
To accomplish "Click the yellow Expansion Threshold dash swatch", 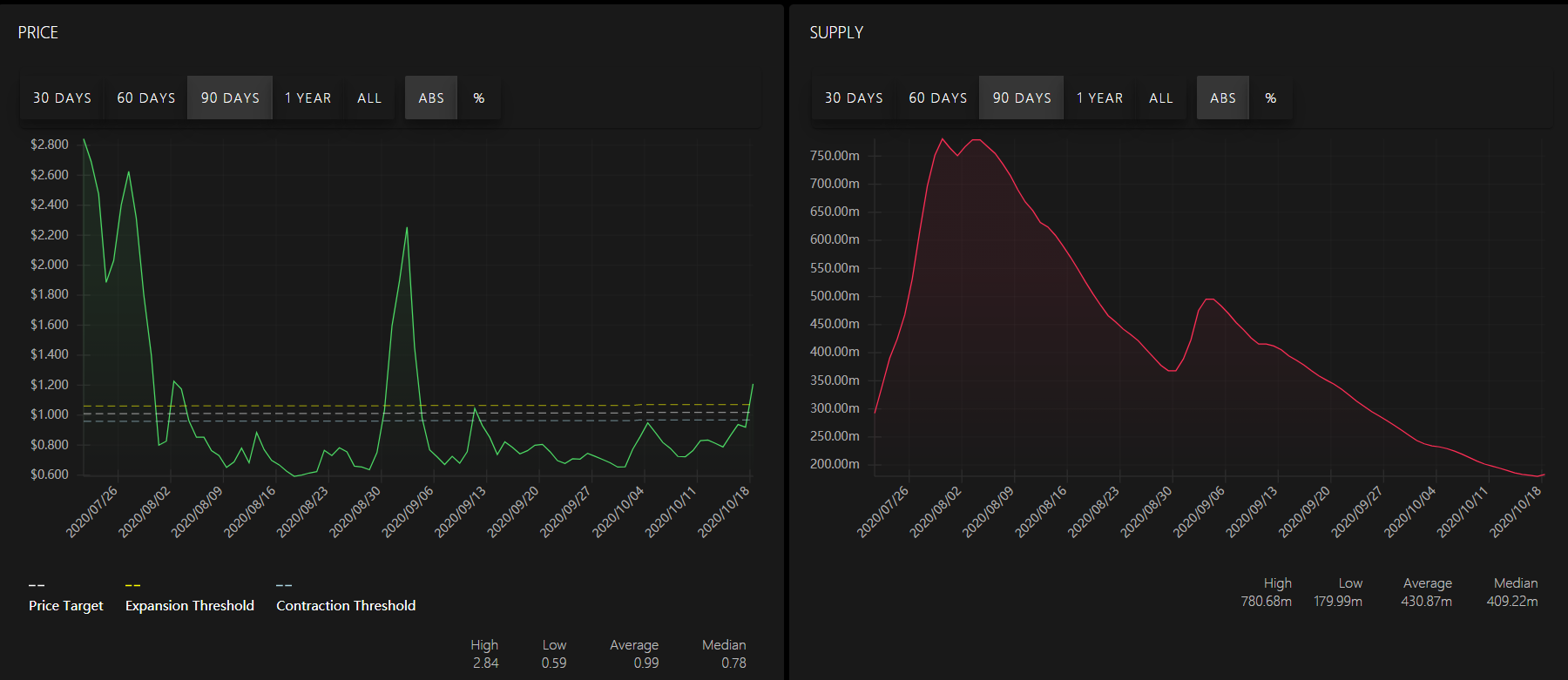I will (133, 585).
